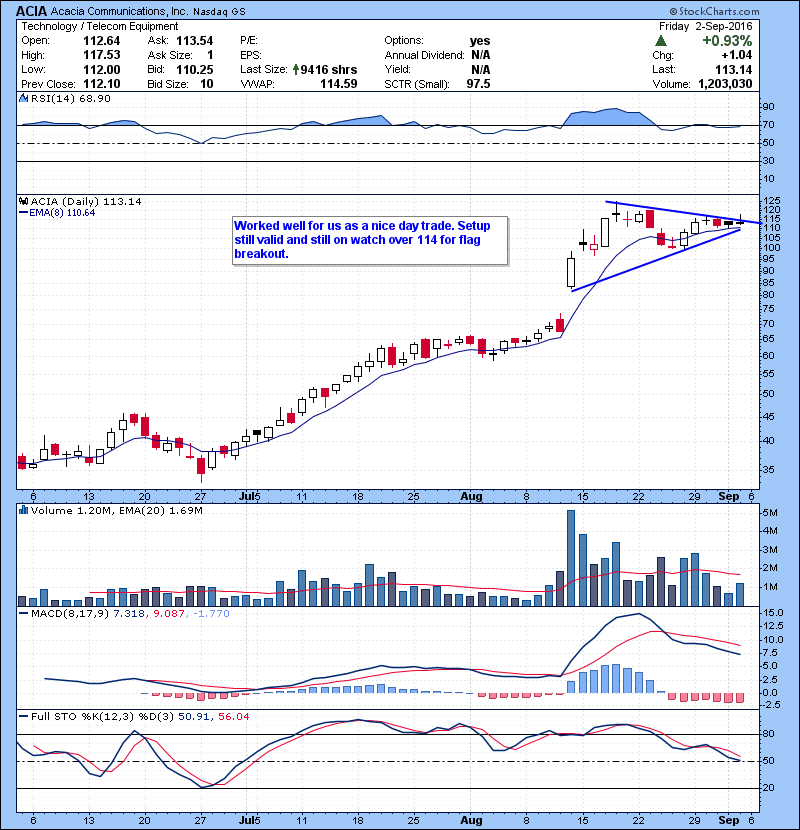Click the Chg value +1.04
The width and height of the screenshot is (800, 830).
point(736,55)
